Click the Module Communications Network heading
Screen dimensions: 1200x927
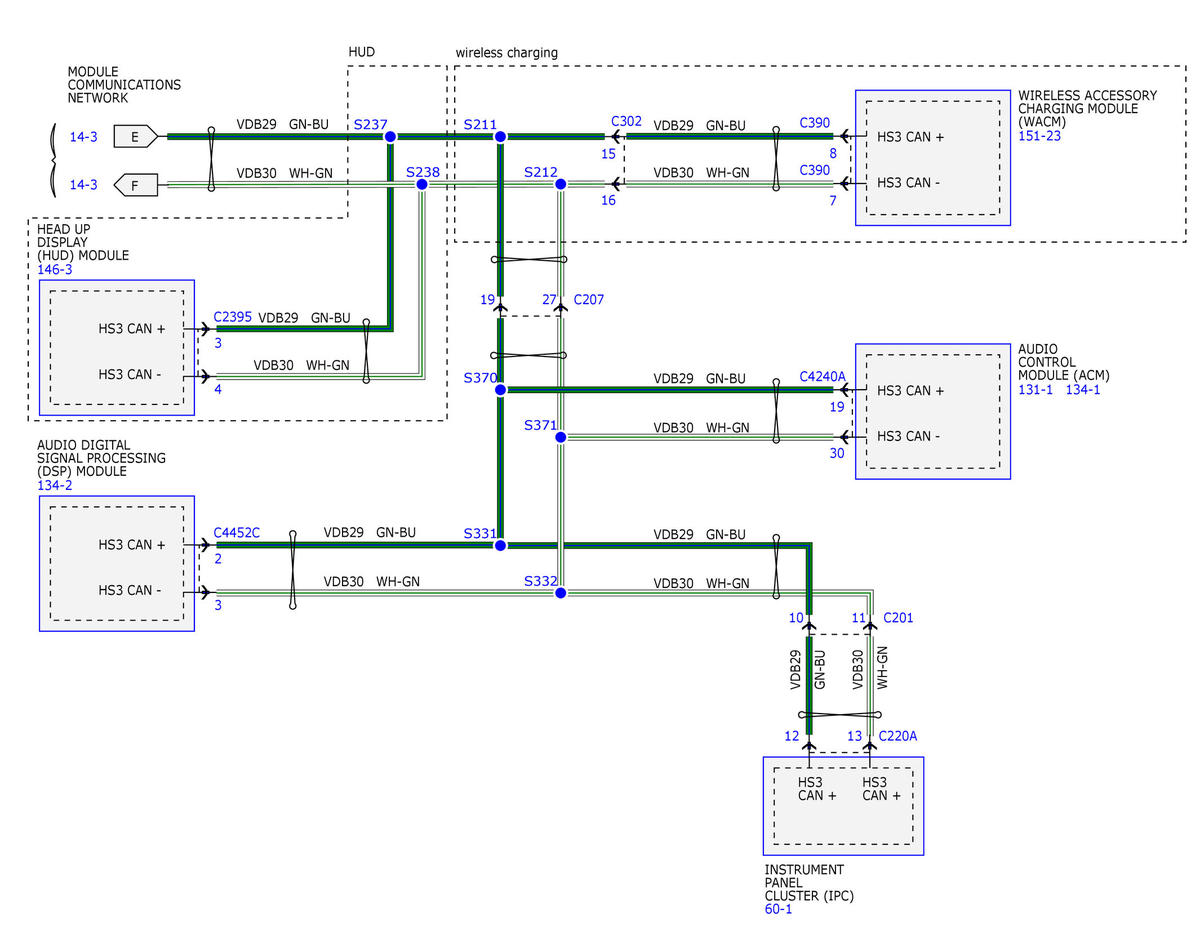click(124, 85)
